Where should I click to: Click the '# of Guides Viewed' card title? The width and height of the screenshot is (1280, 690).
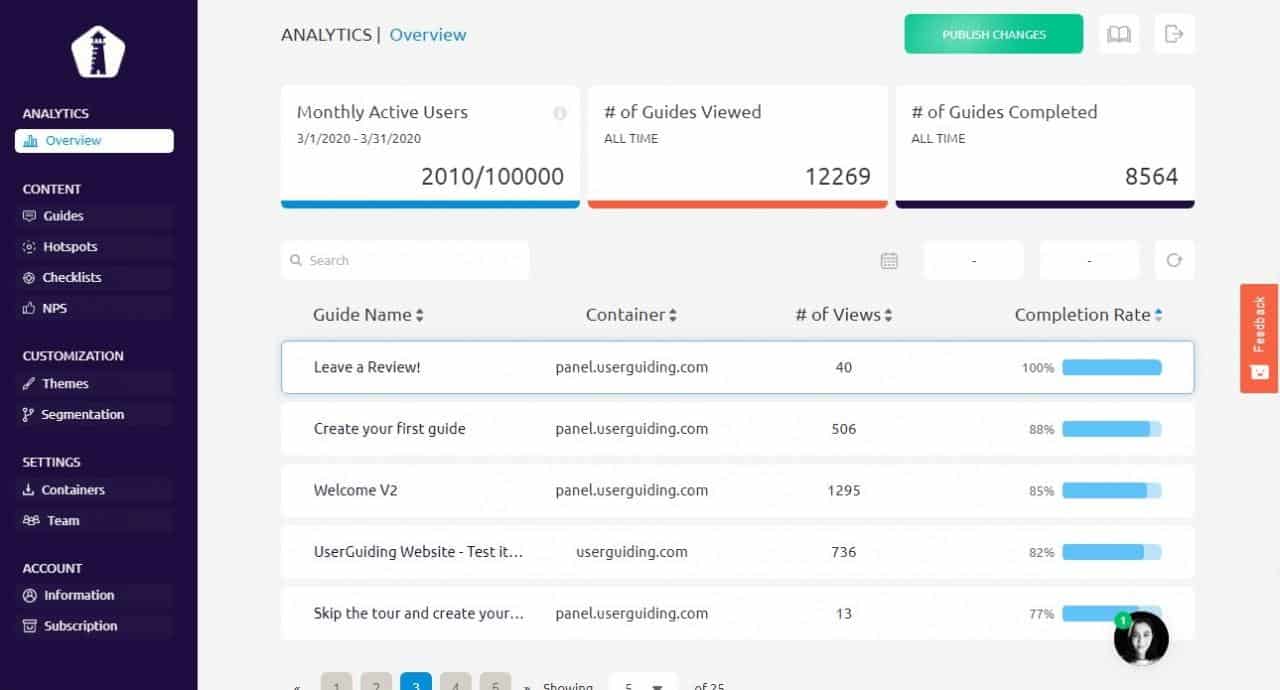tap(683, 112)
